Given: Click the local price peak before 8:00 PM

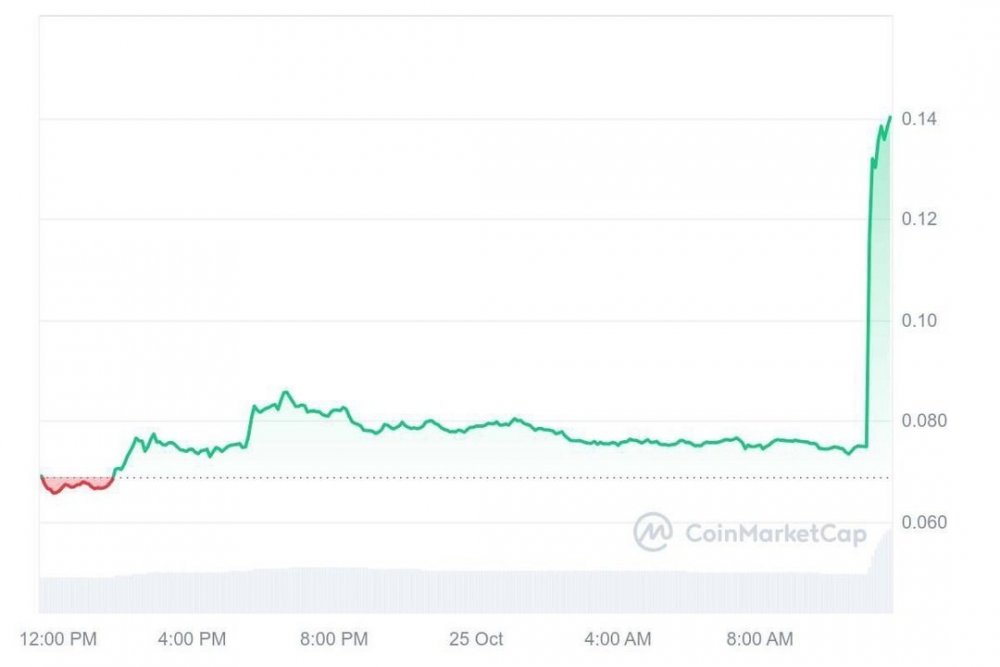Looking at the screenshot, I should [x=286, y=392].
